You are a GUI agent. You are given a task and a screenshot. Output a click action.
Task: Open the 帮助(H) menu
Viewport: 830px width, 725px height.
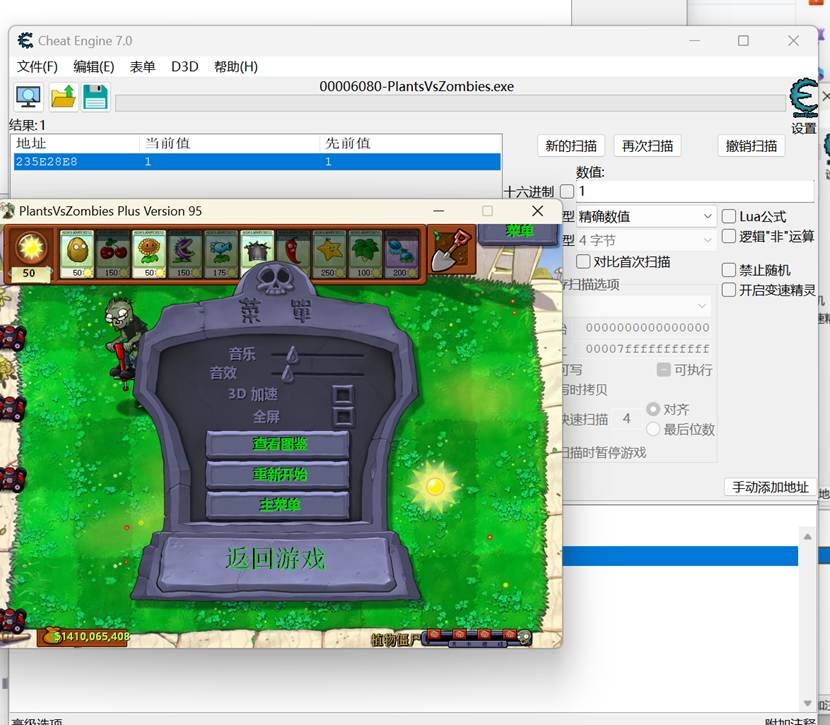[236, 67]
